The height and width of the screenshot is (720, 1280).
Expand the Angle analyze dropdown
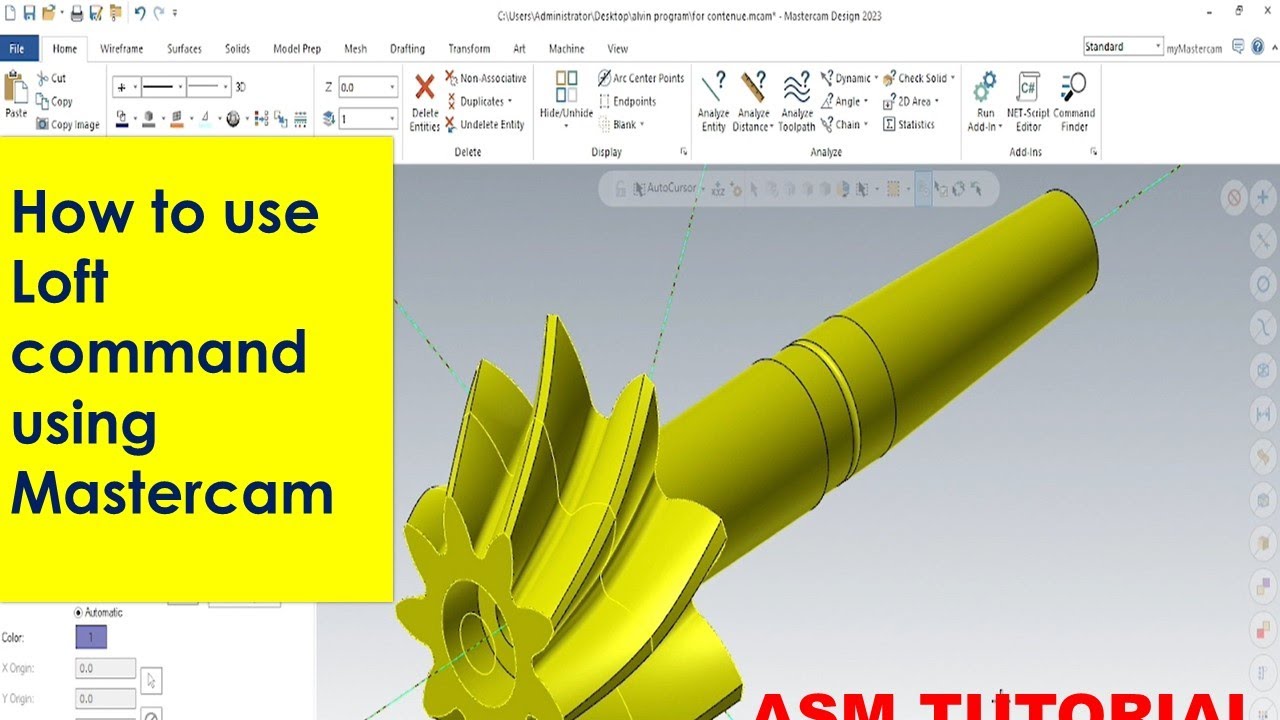point(865,101)
